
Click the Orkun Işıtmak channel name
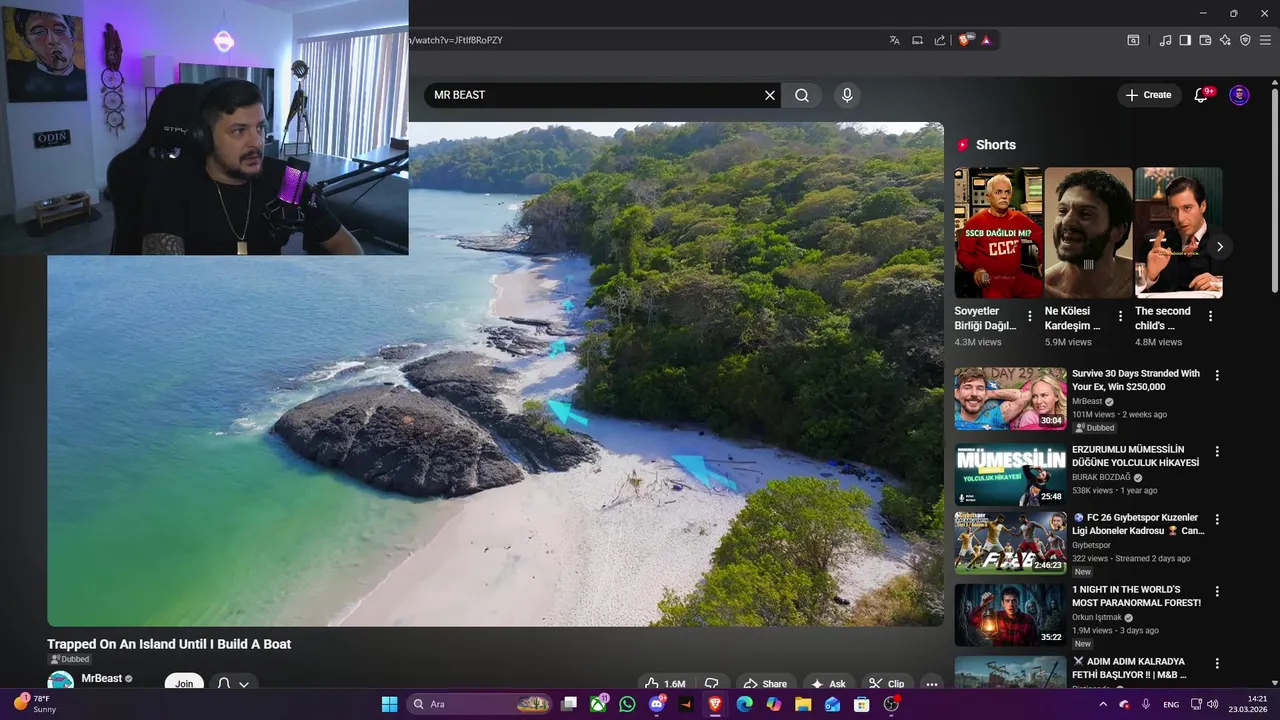(1096, 617)
